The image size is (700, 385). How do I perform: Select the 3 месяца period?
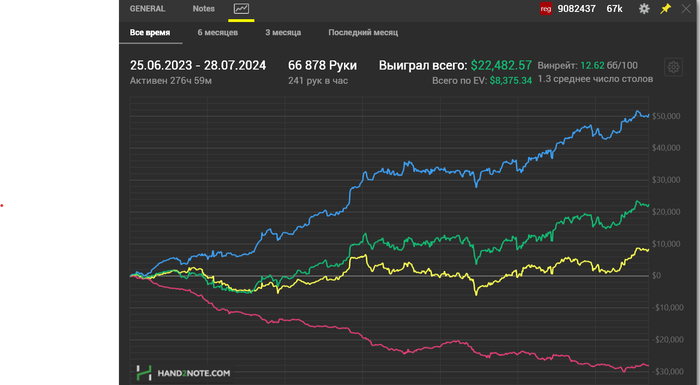pos(283,32)
